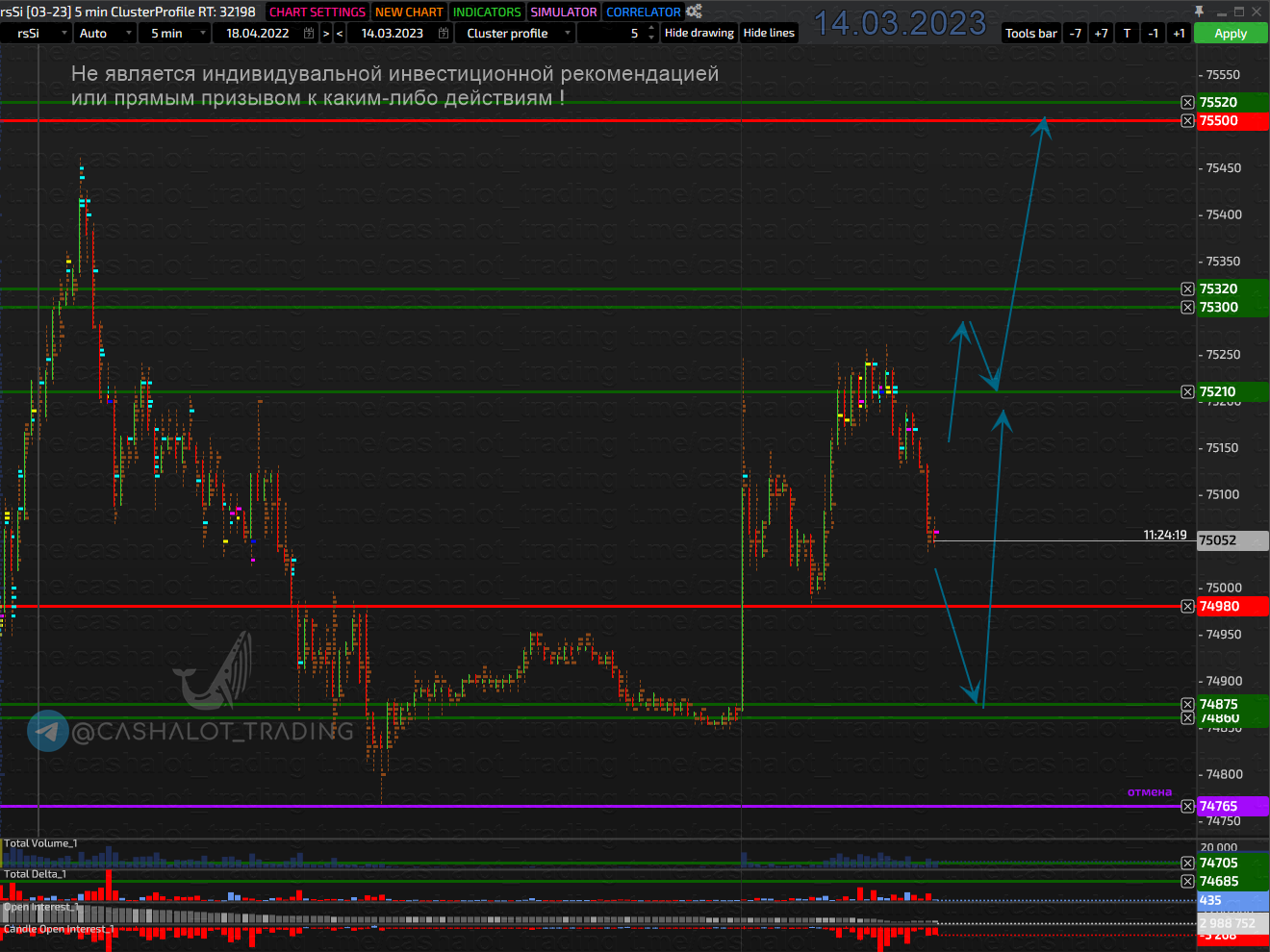The width and height of the screenshot is (1270, 952).
Task: Click the settings gears icon
Action: click(694, 12)
